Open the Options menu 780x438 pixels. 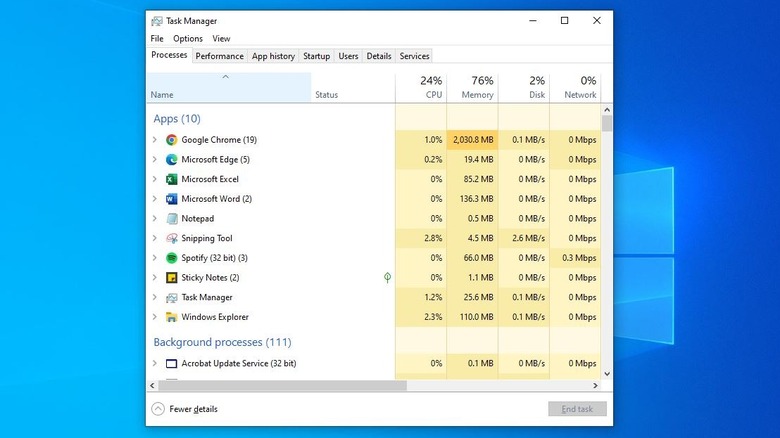point(187,39)
